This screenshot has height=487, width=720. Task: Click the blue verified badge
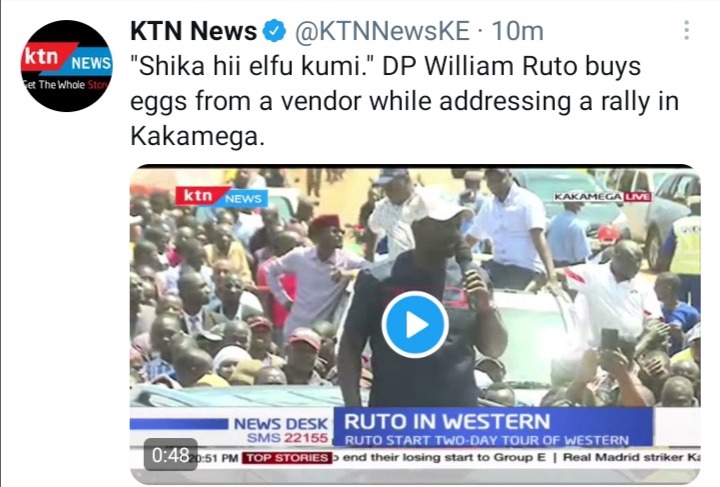point(274,31)
